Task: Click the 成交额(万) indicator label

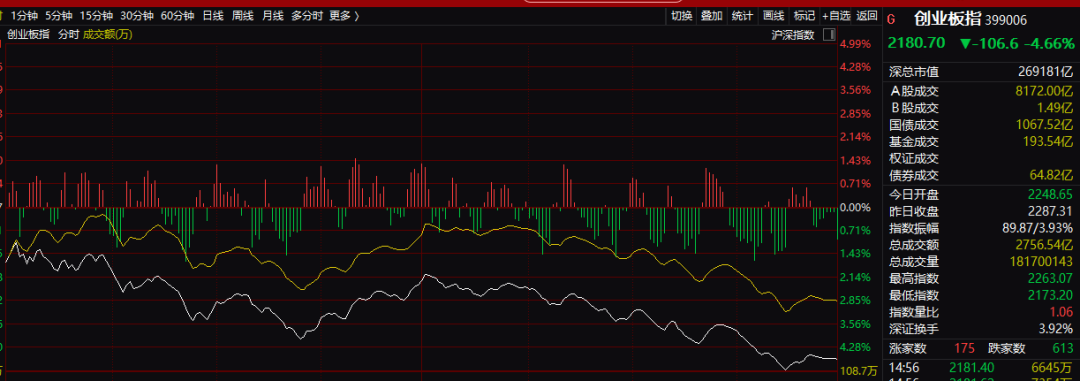Action: click(x=108, y=34)
